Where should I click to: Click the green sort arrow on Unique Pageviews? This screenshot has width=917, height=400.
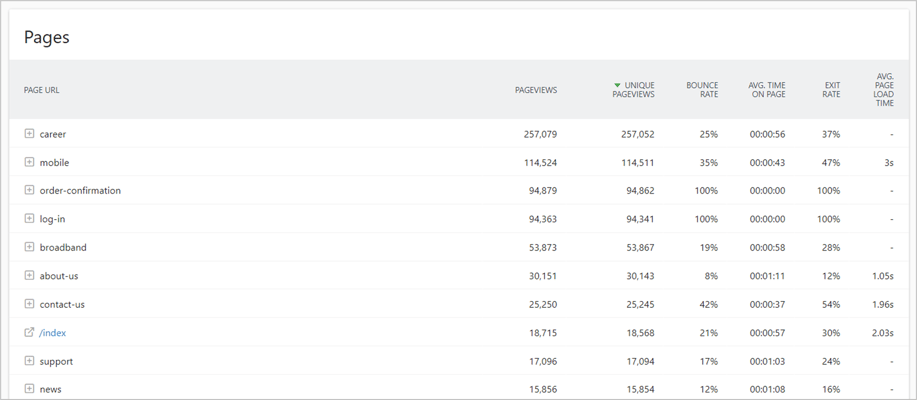click(x=618, y=85)
